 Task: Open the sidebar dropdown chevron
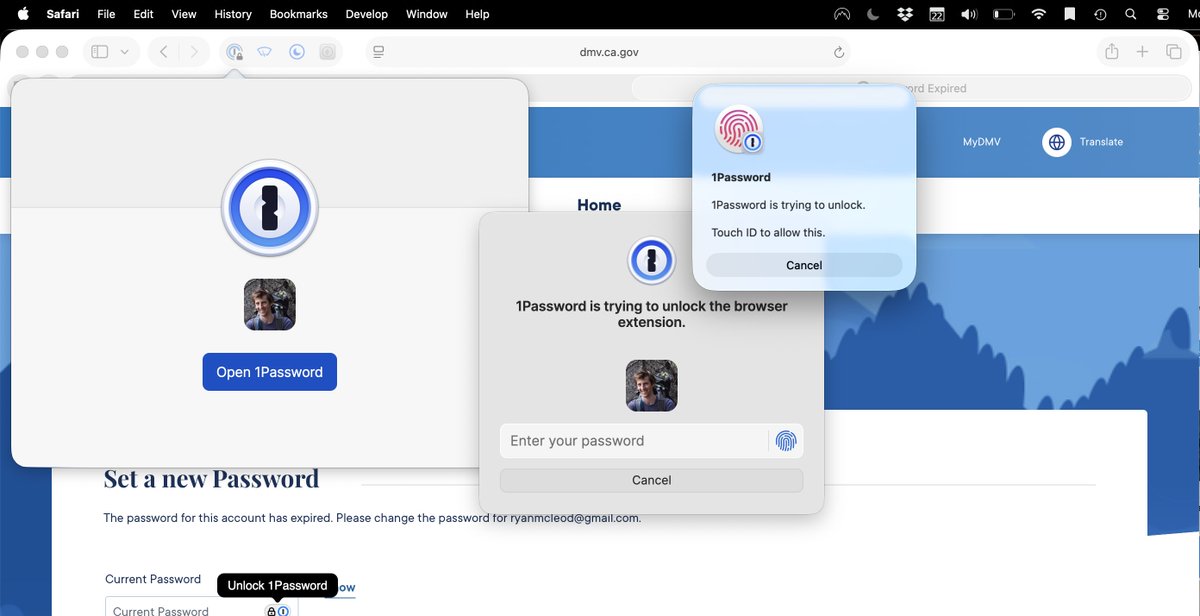click(125, 52)
